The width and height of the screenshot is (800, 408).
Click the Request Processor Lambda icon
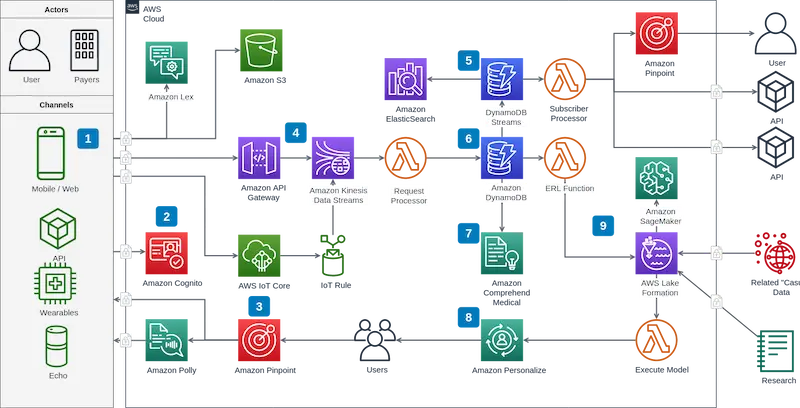coord(406,158)
